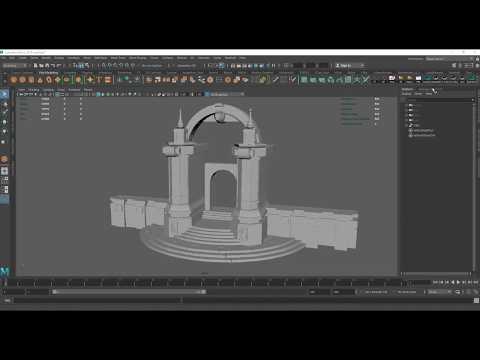The image size is (480, 360).
Task: Open the Script Editor icon at bottom right
Action: 476,300
